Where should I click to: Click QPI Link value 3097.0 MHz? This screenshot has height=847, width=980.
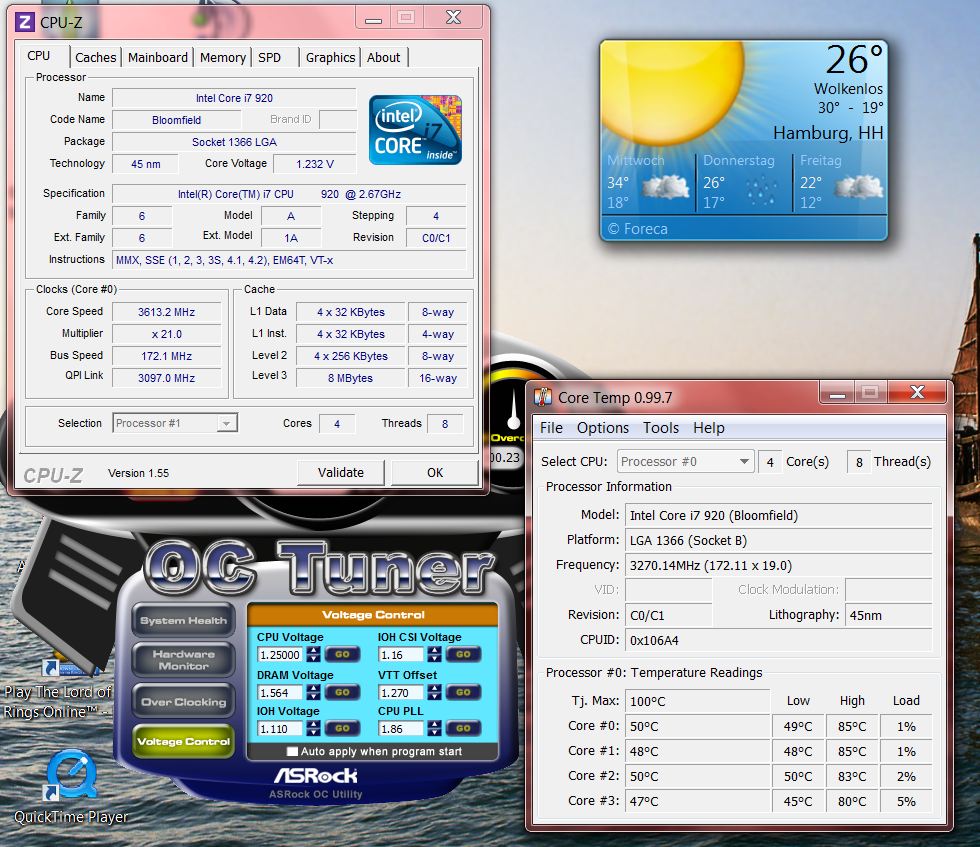tap(166, 378)
